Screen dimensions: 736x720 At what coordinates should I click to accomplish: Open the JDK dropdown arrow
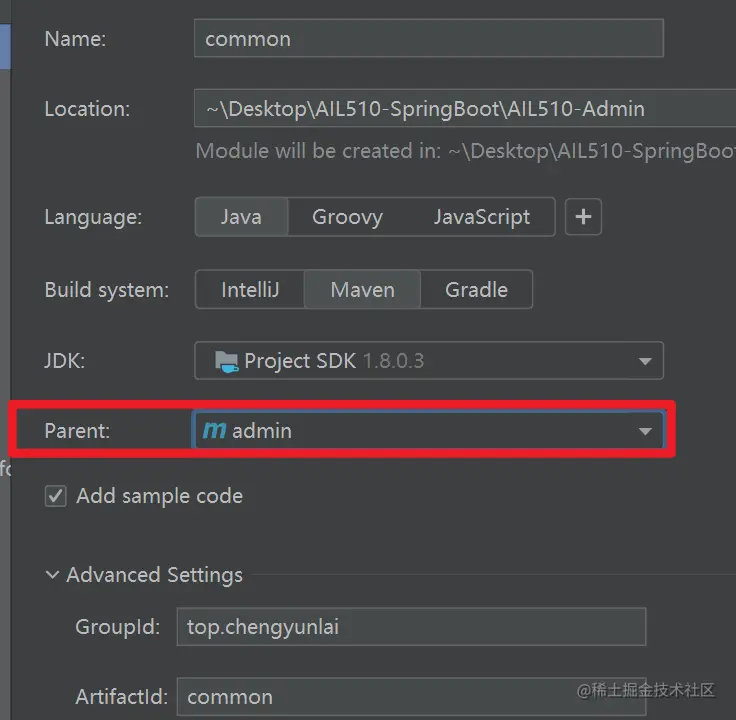pos(645,361)
